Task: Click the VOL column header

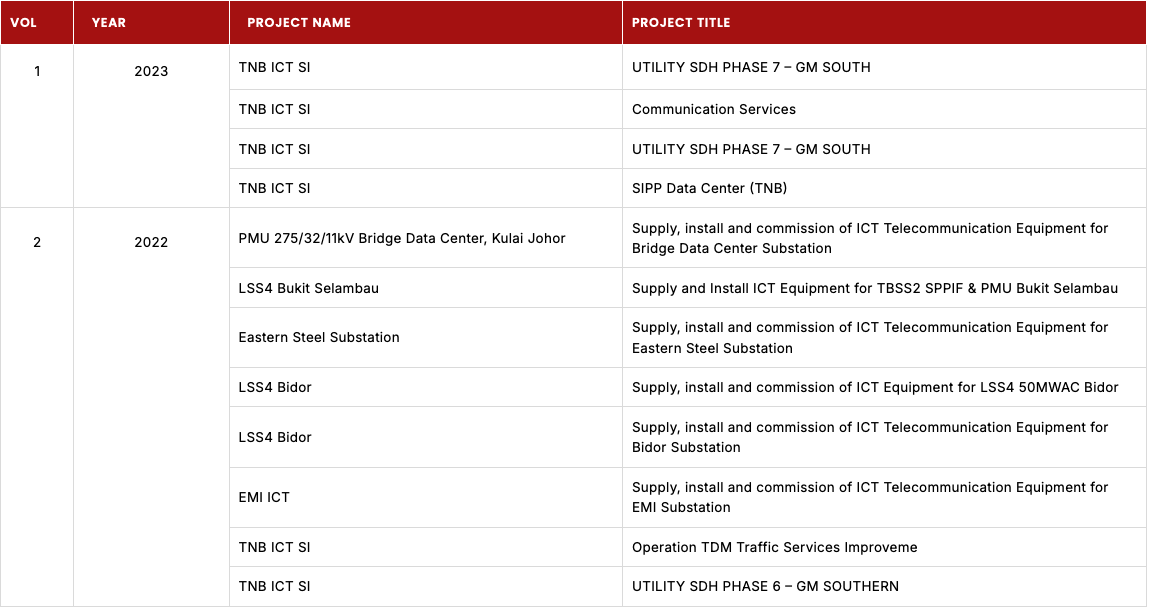Action: [x=23, y=23]
